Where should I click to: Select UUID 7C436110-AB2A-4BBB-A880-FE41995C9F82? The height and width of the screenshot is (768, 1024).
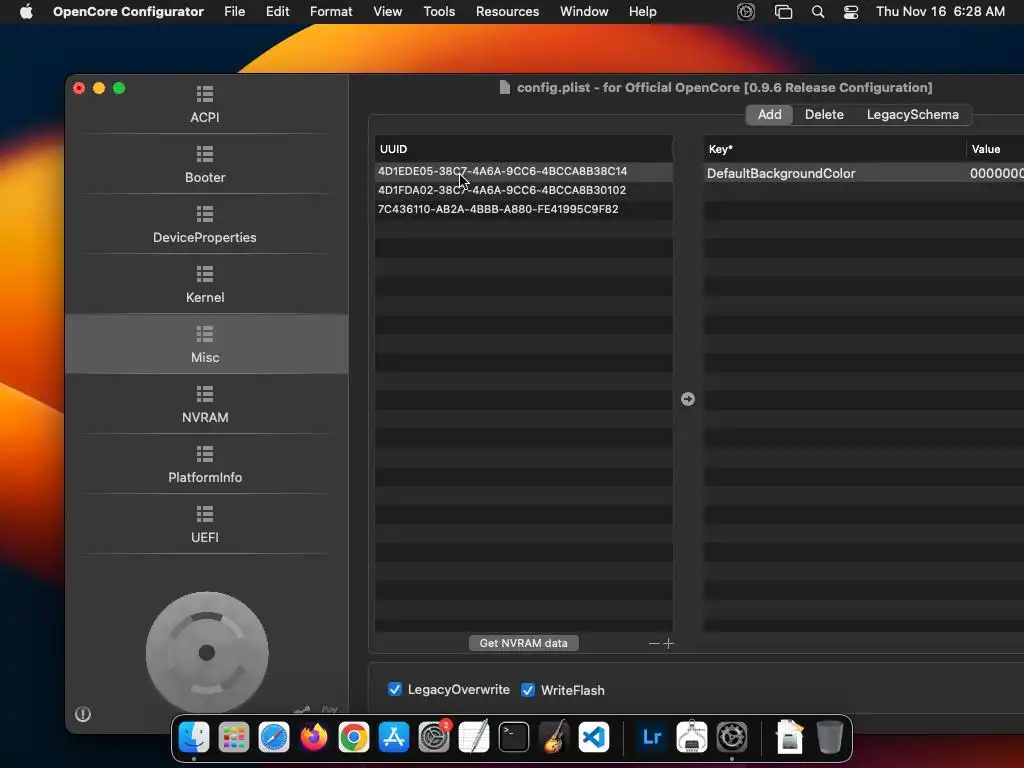524,209
